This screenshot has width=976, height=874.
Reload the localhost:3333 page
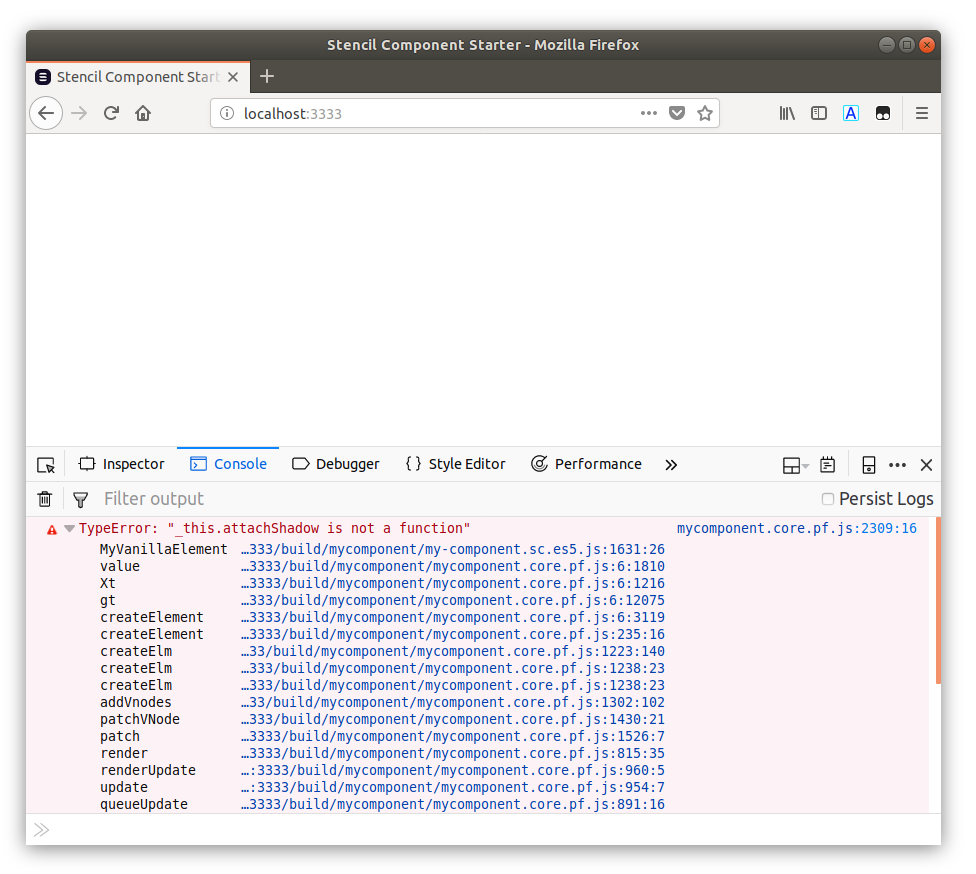tap(111, 113)
